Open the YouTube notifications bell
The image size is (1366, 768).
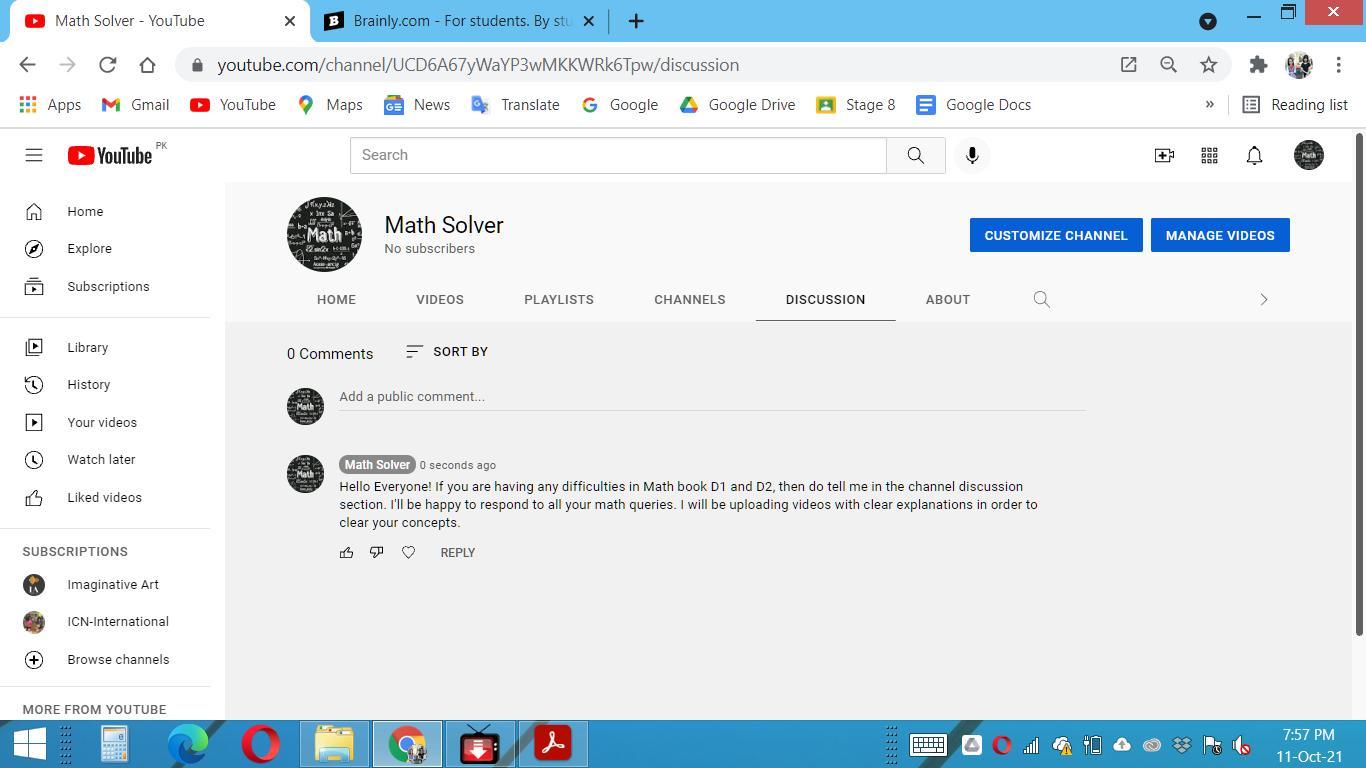[x=1254, y=155]
